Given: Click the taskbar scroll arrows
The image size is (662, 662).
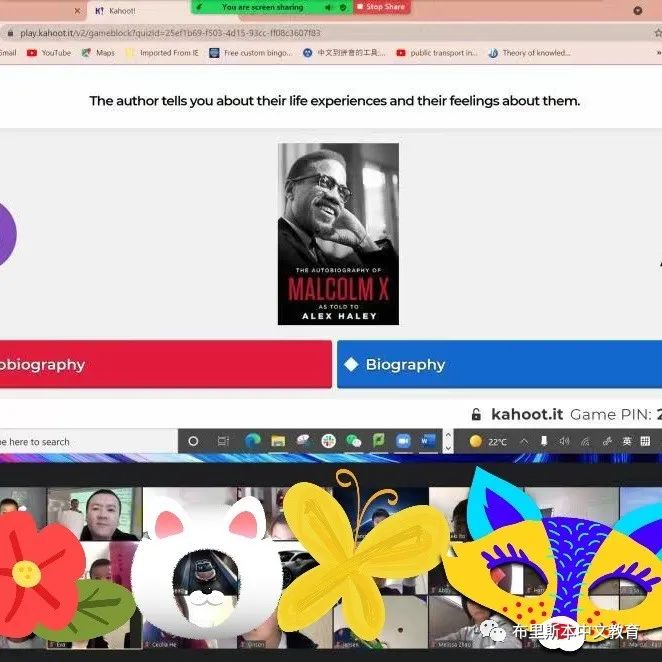Looking at the screenshot, I should click(448, 441).
